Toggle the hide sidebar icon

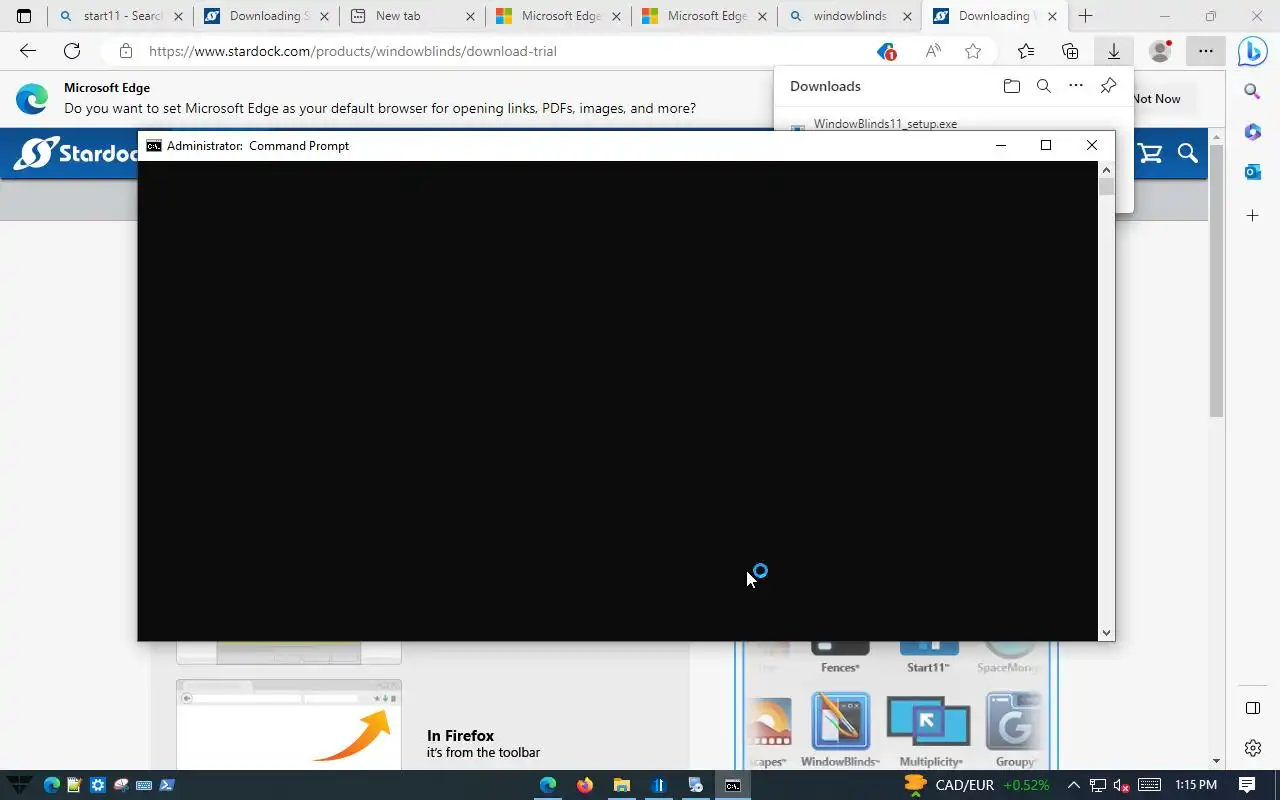1252,708
